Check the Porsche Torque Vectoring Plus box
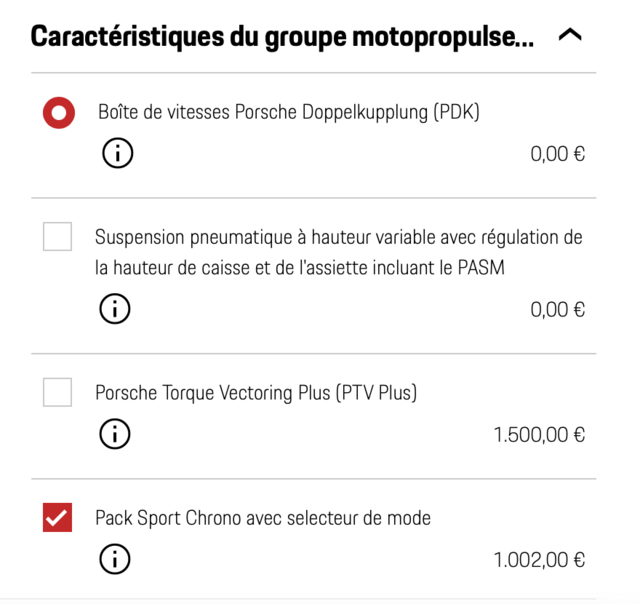Viewport: 640px width, 604px height. 58,392
